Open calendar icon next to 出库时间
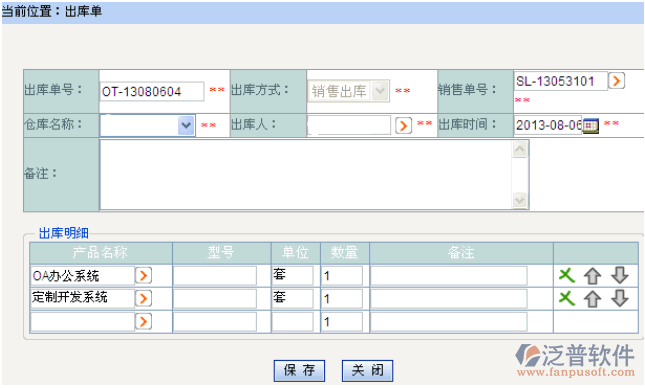Screen dimensions: 645x388 click(x=591, y=125)
